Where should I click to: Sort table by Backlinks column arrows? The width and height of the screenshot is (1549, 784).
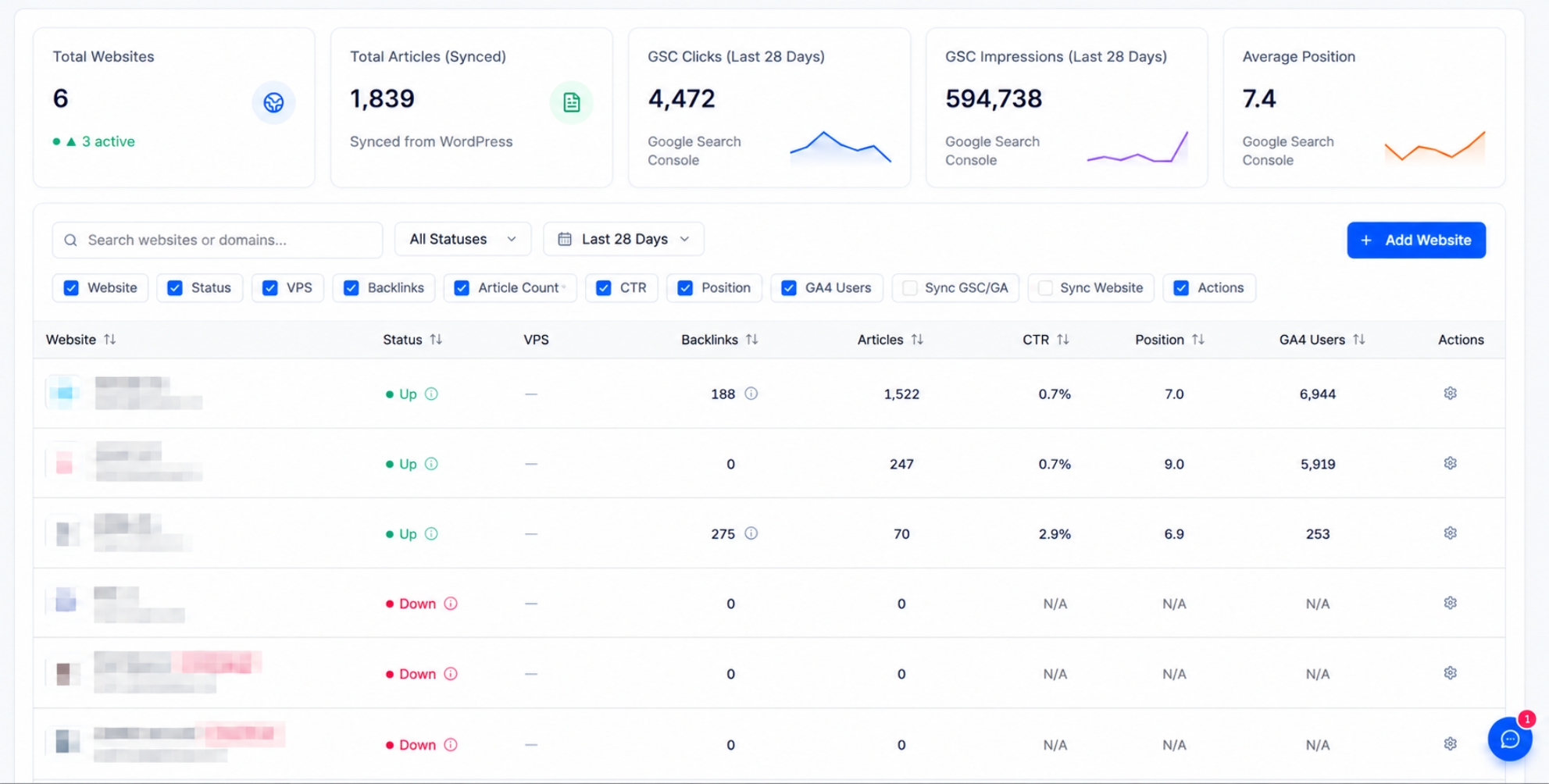(751, 340)
